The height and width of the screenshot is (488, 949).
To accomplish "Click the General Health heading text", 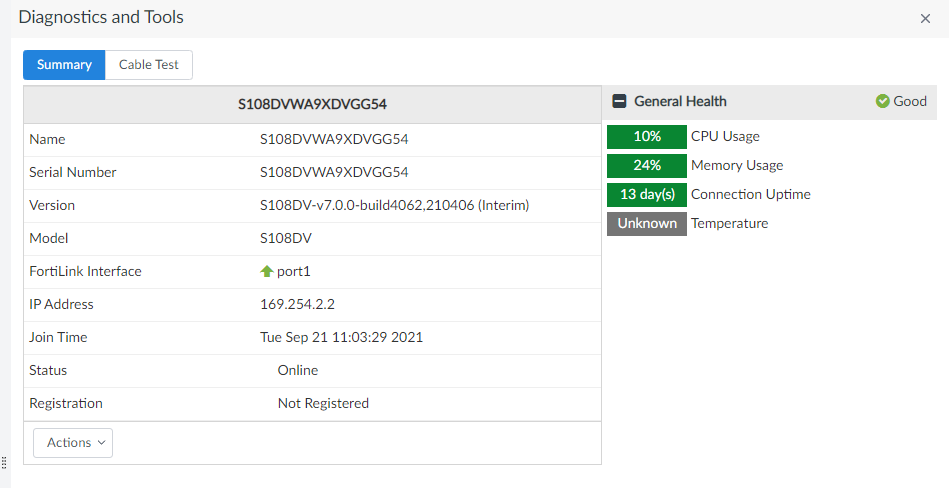I will [680, 101].
